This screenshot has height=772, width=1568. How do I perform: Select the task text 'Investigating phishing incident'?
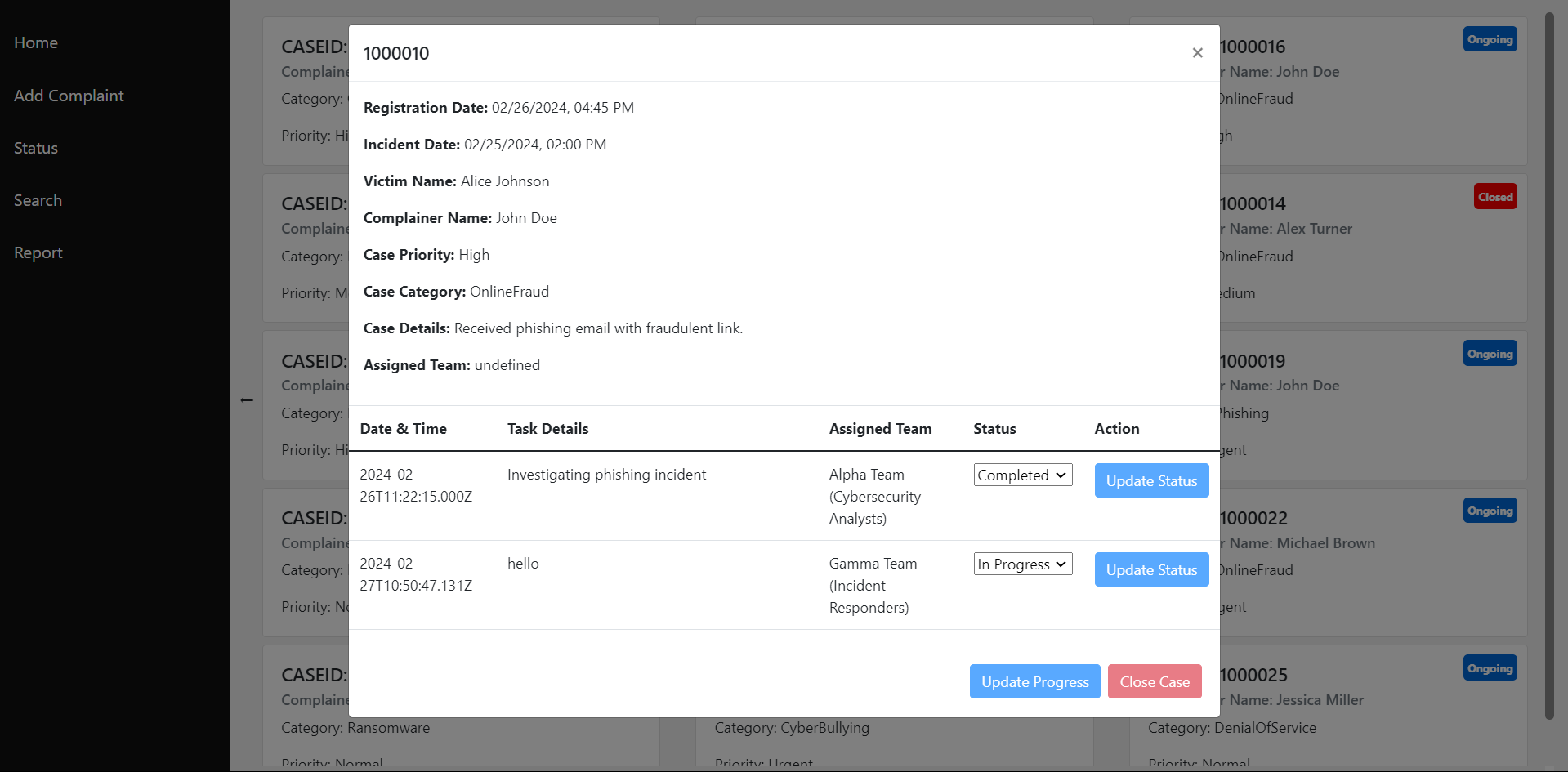click(606, 475)
